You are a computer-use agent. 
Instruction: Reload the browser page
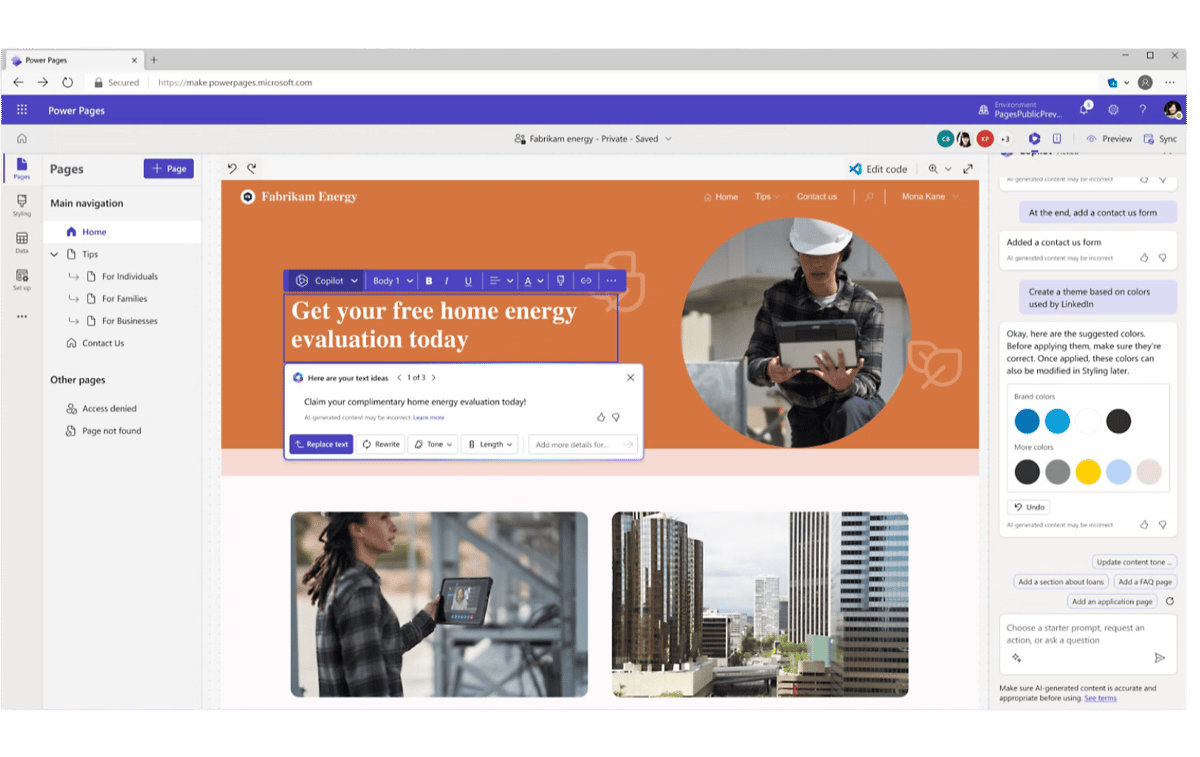click(67, 83)
